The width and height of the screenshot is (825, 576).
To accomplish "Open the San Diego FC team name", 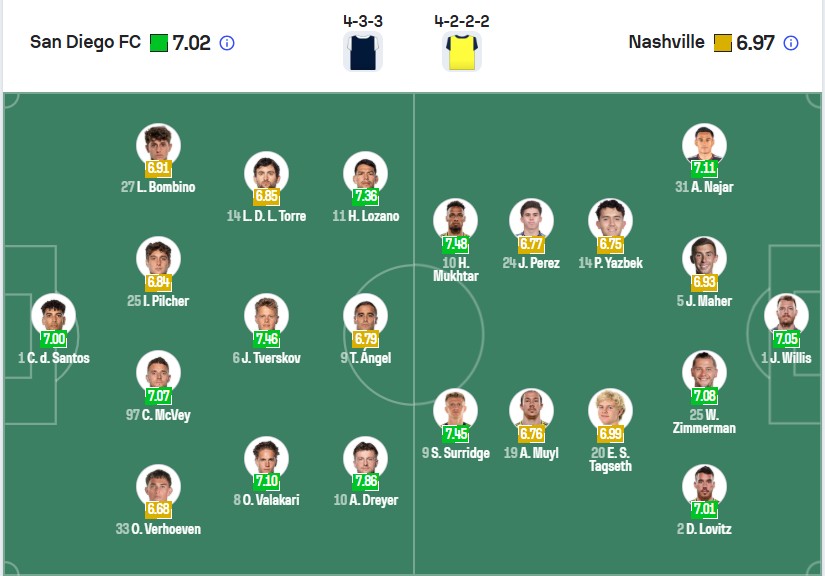I will point(85,42).
